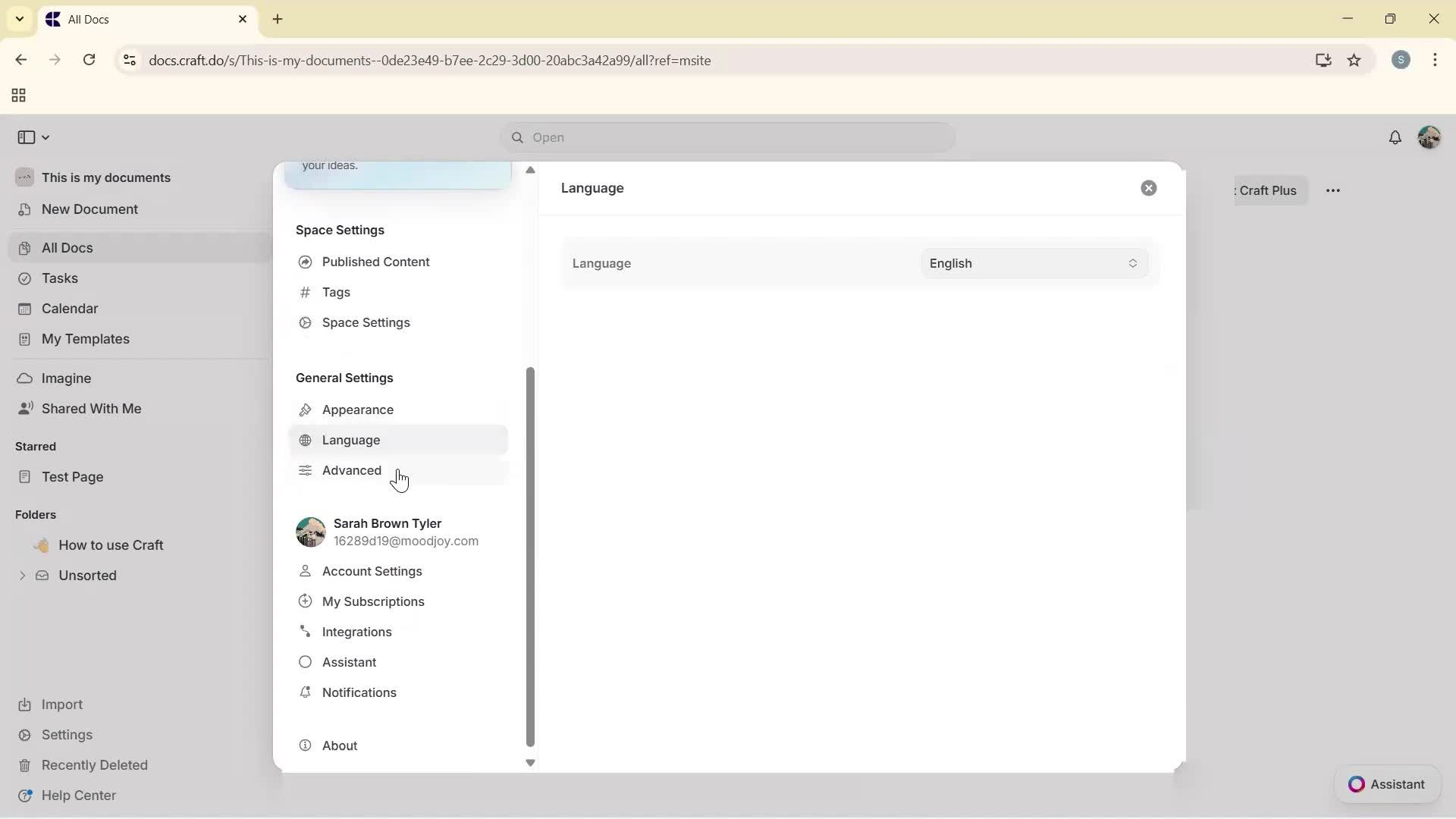Open the notifications bell
Image resolution: width=1456 pixels, height=819 pixels.
1396,137
